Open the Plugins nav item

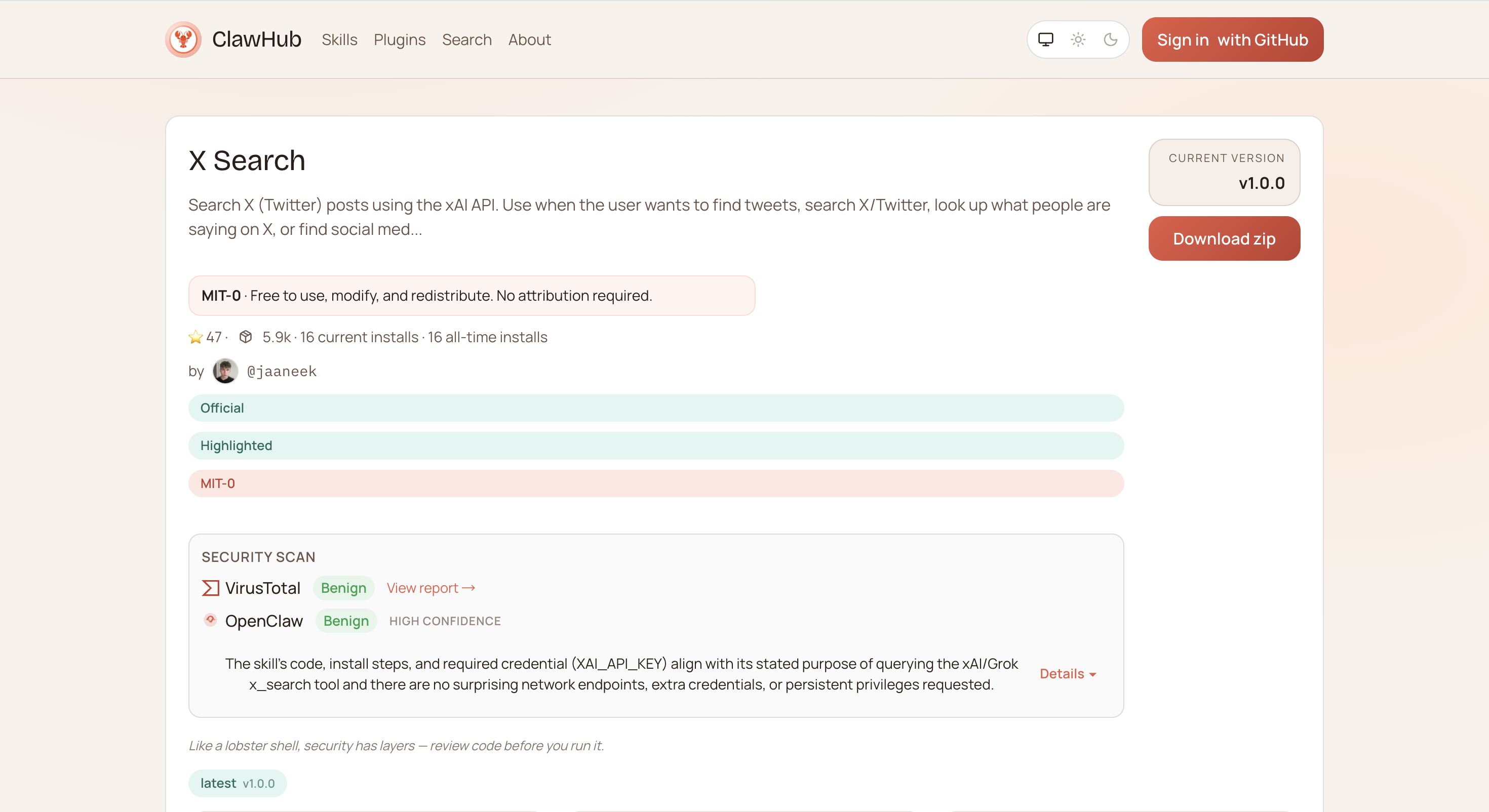[400, 39]
